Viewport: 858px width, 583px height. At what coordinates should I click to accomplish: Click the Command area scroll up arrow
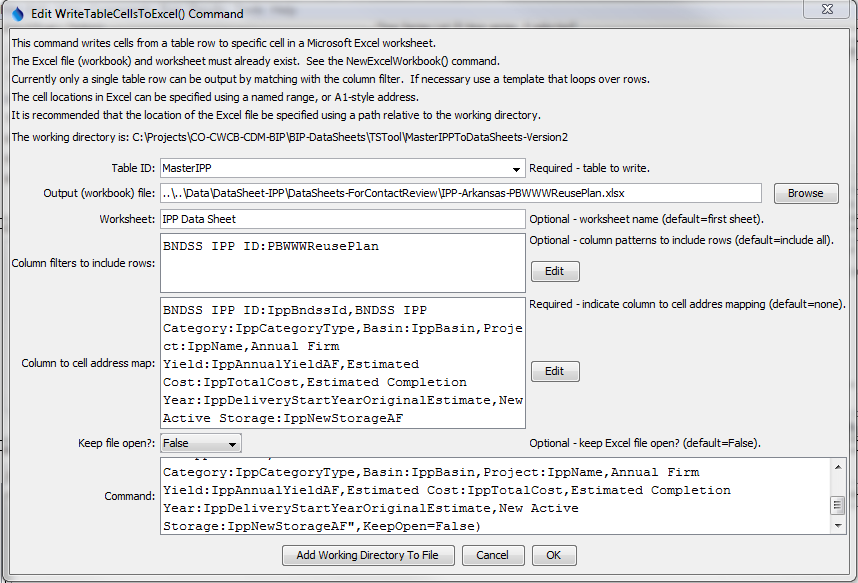point(838,467)
